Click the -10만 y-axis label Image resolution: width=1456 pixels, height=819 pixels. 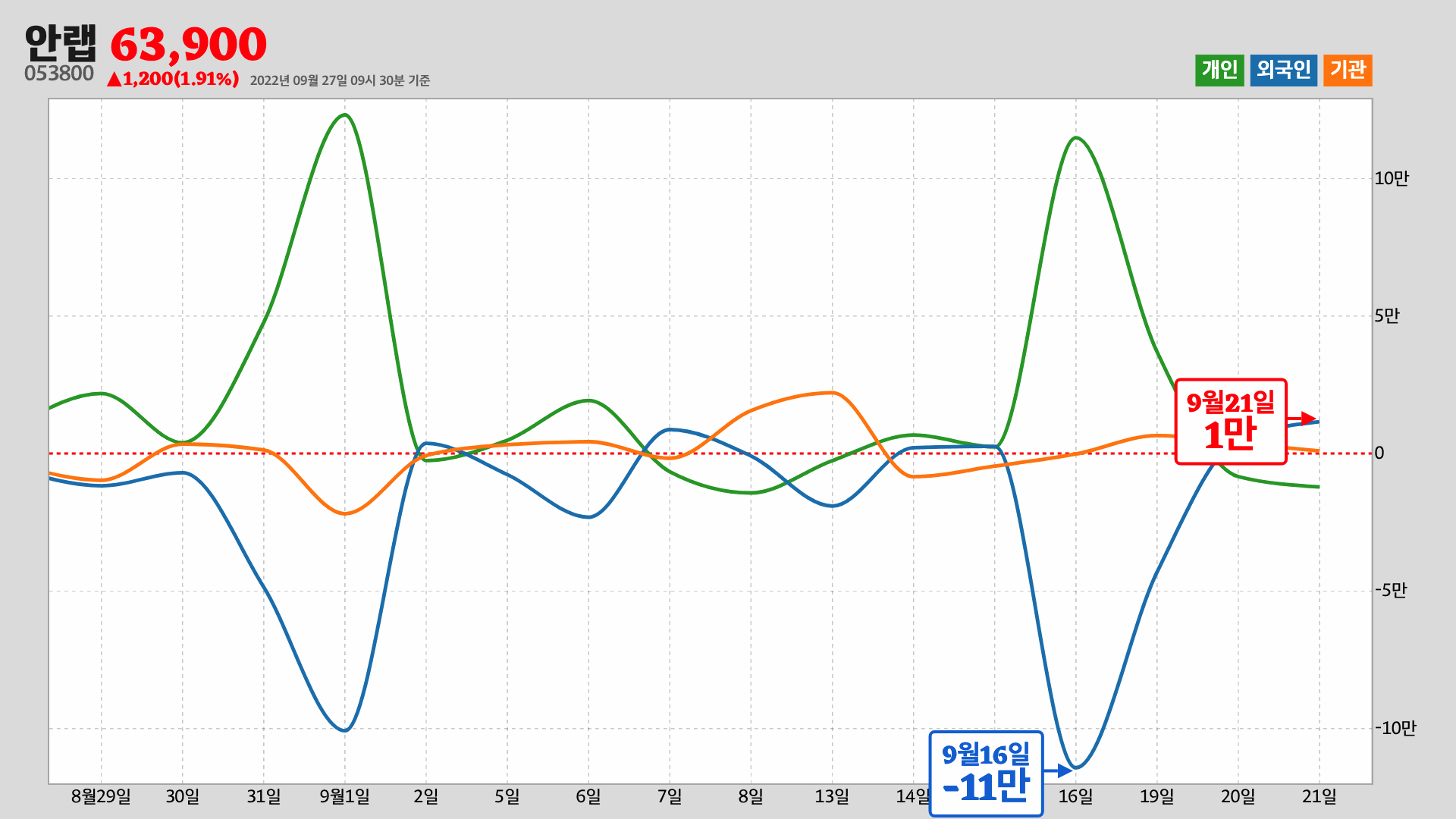[x=1395, y=729]
